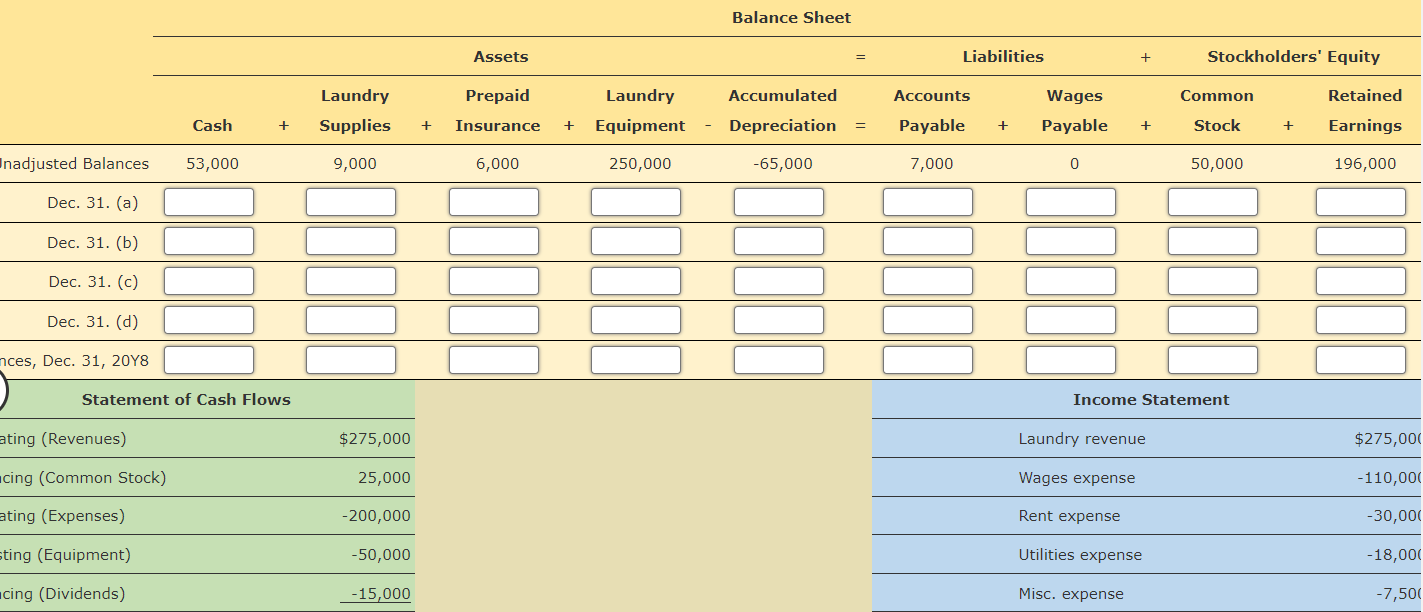Click the Laundry Equipment field in row Dec. 31. (c)
The width and height of the screenshot is (1423, 612).
[636, 280]
